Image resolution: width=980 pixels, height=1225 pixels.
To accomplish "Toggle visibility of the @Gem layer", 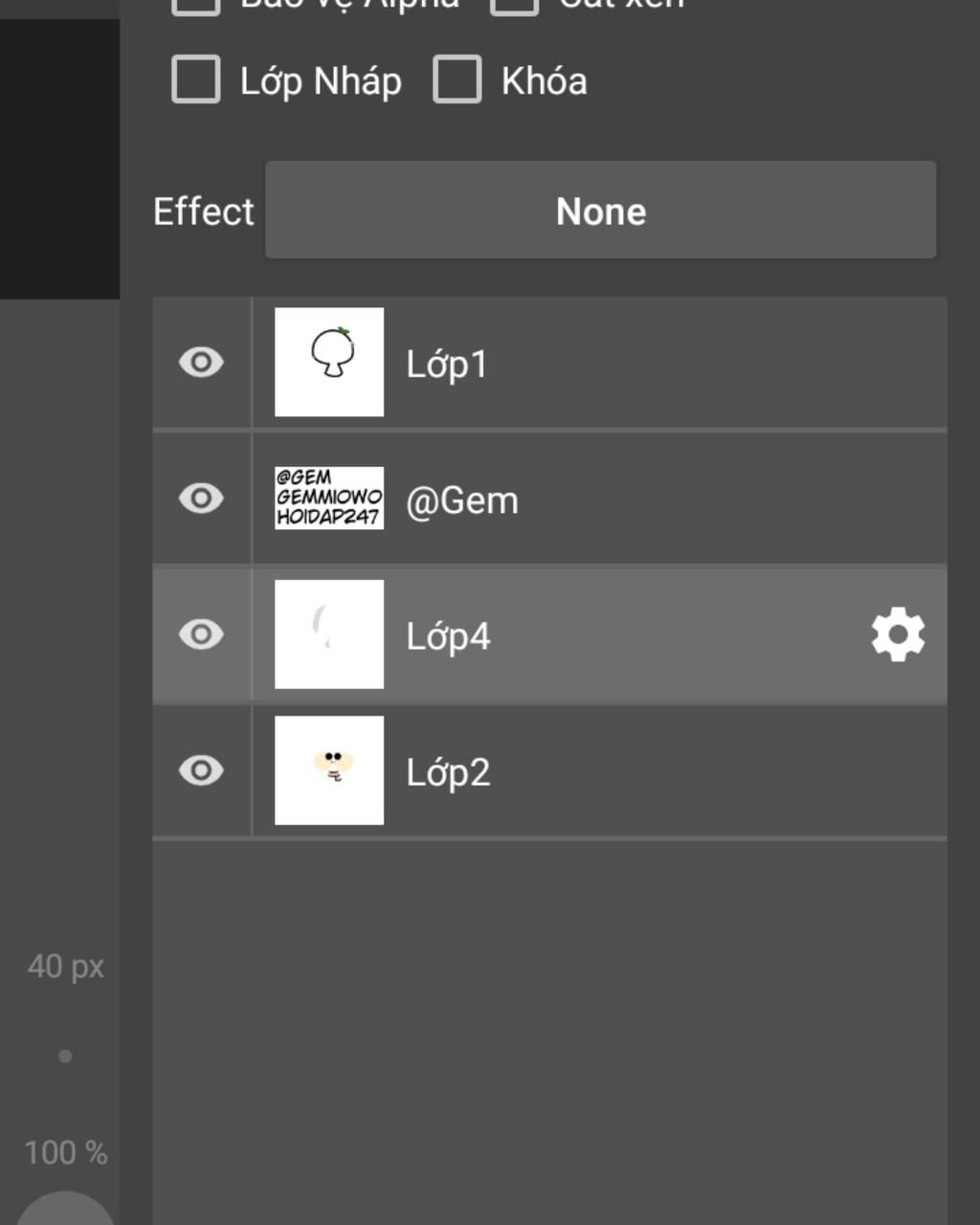I will click(201, 499).
